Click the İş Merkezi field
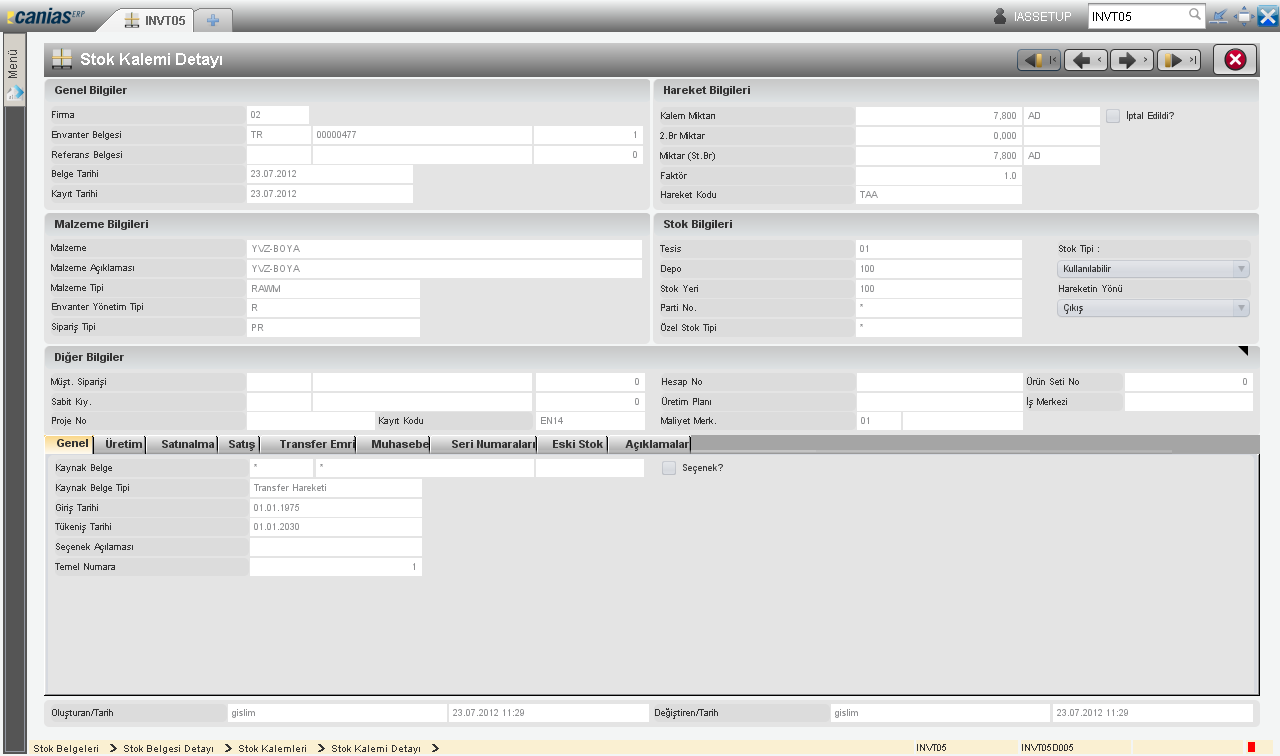Screen dimensions: 1280x756 tap(1189, 402)
